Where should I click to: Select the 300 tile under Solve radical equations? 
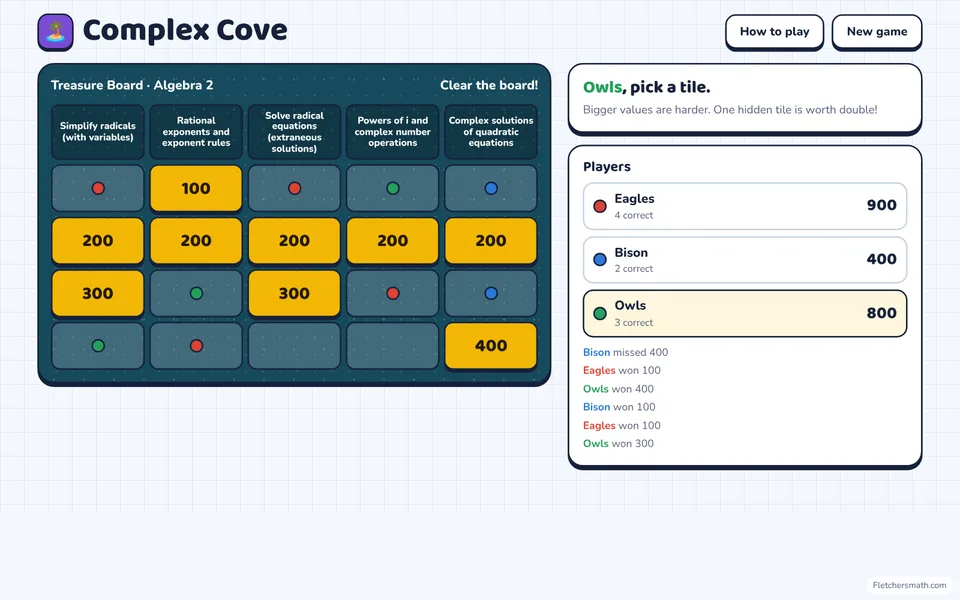[x=294, y=293]
